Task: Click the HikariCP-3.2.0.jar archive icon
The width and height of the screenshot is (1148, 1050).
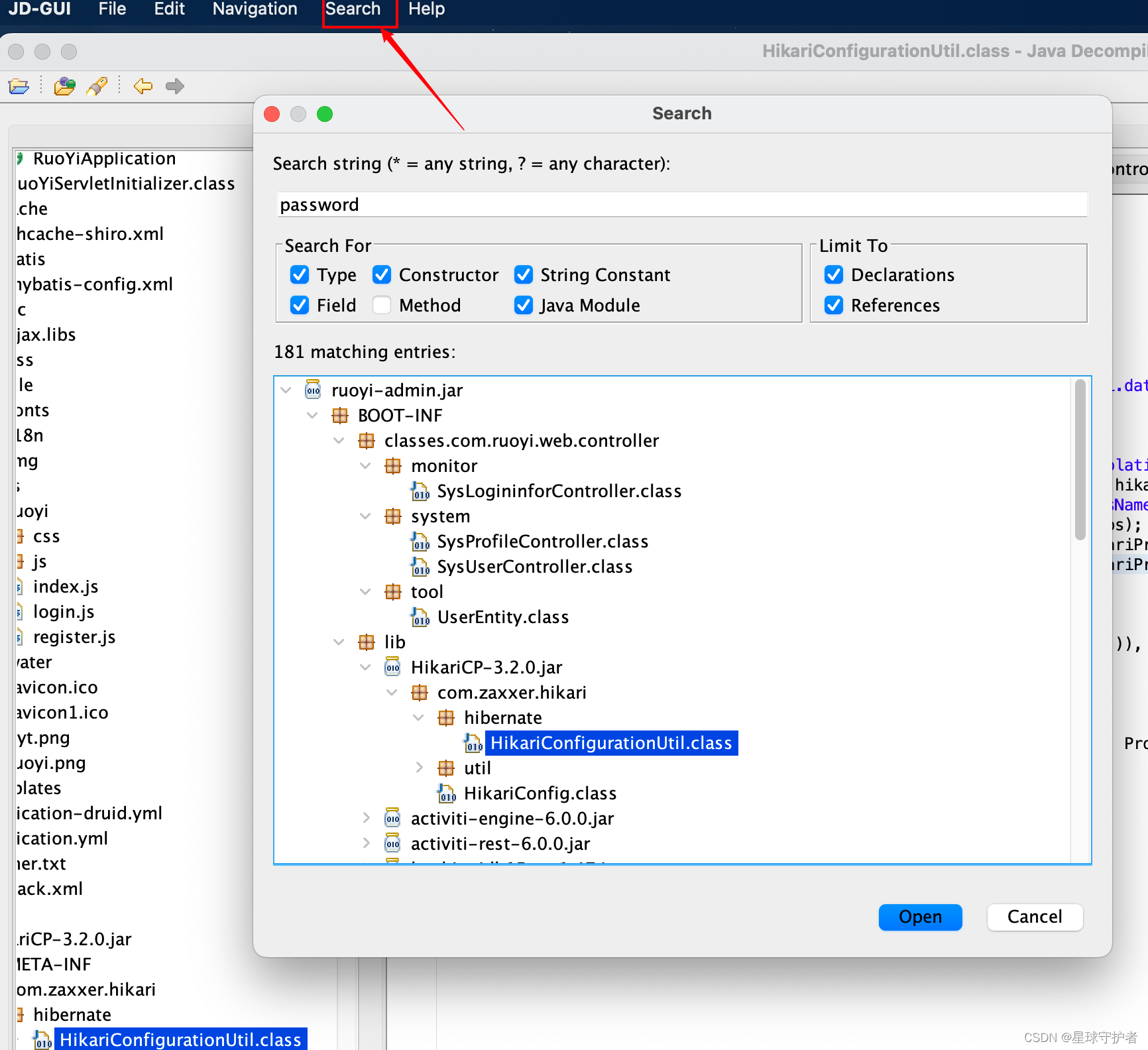Action: point(392,667)
